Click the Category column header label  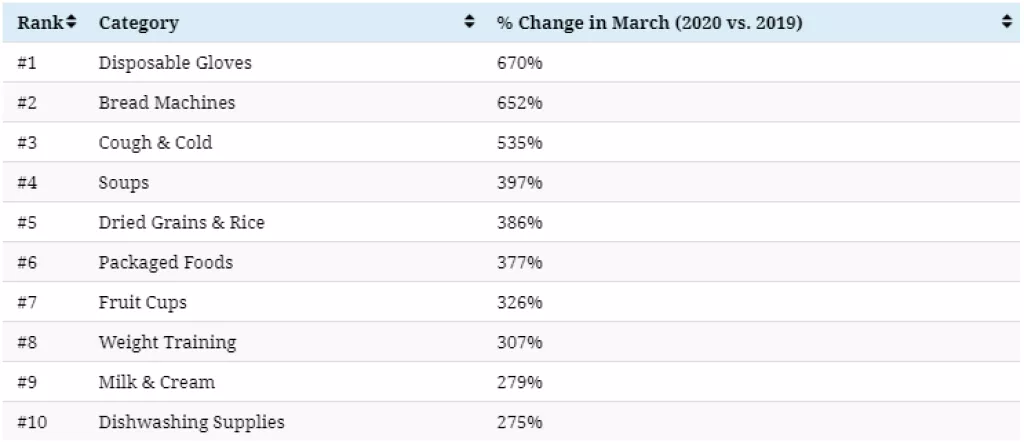pyautogui.click(x=138, y=22)
